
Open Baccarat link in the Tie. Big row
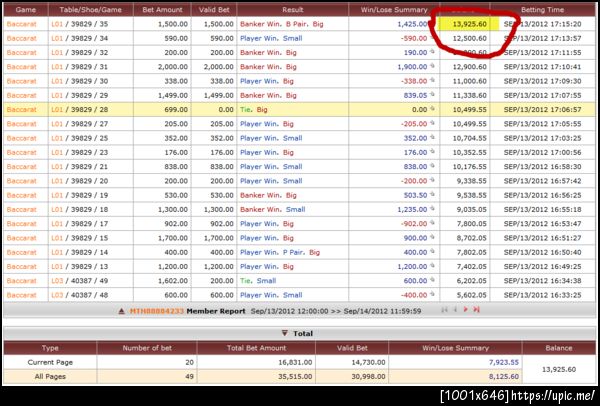[21, 110]
